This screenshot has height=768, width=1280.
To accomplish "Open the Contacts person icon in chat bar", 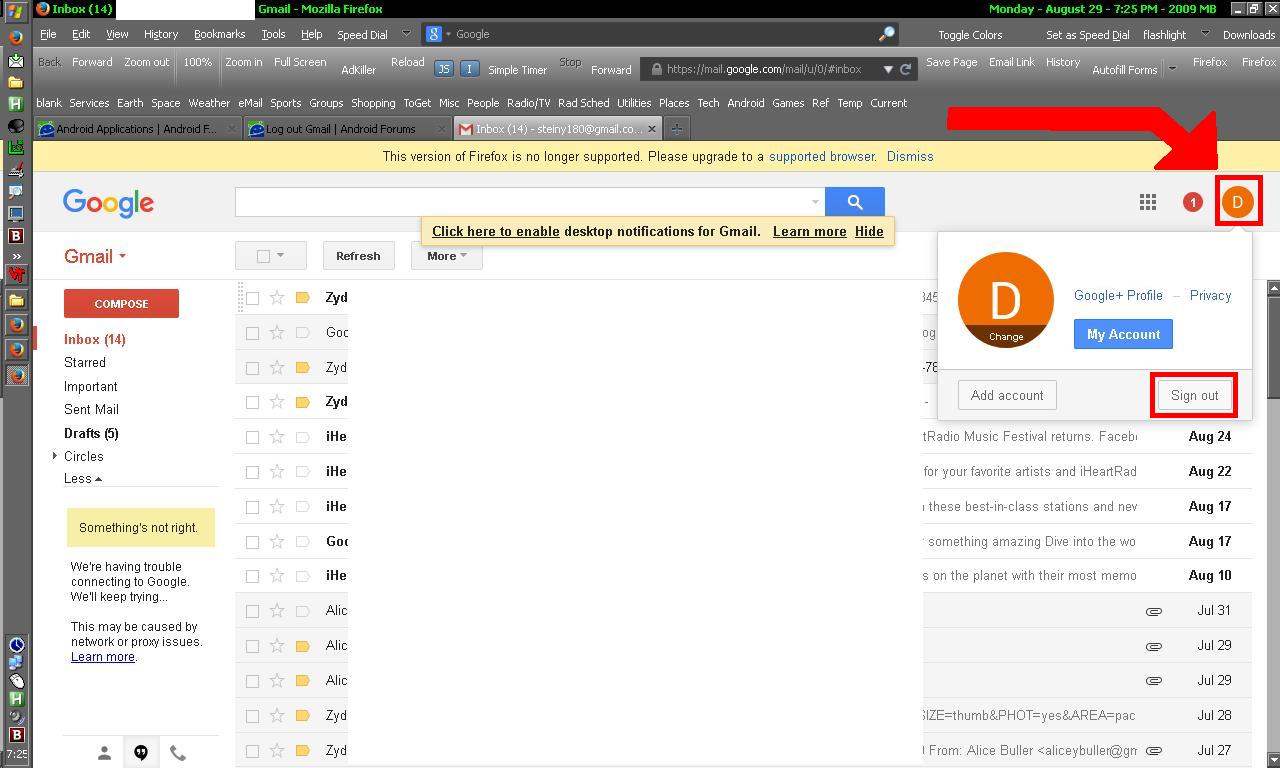I will 104,753.
